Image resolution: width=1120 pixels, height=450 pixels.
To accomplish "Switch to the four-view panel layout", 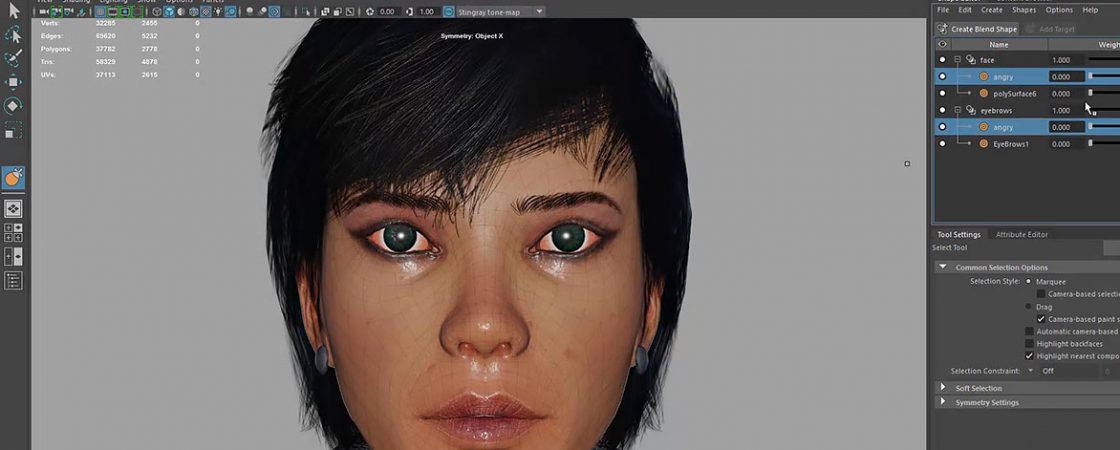I will pos(14,232).
